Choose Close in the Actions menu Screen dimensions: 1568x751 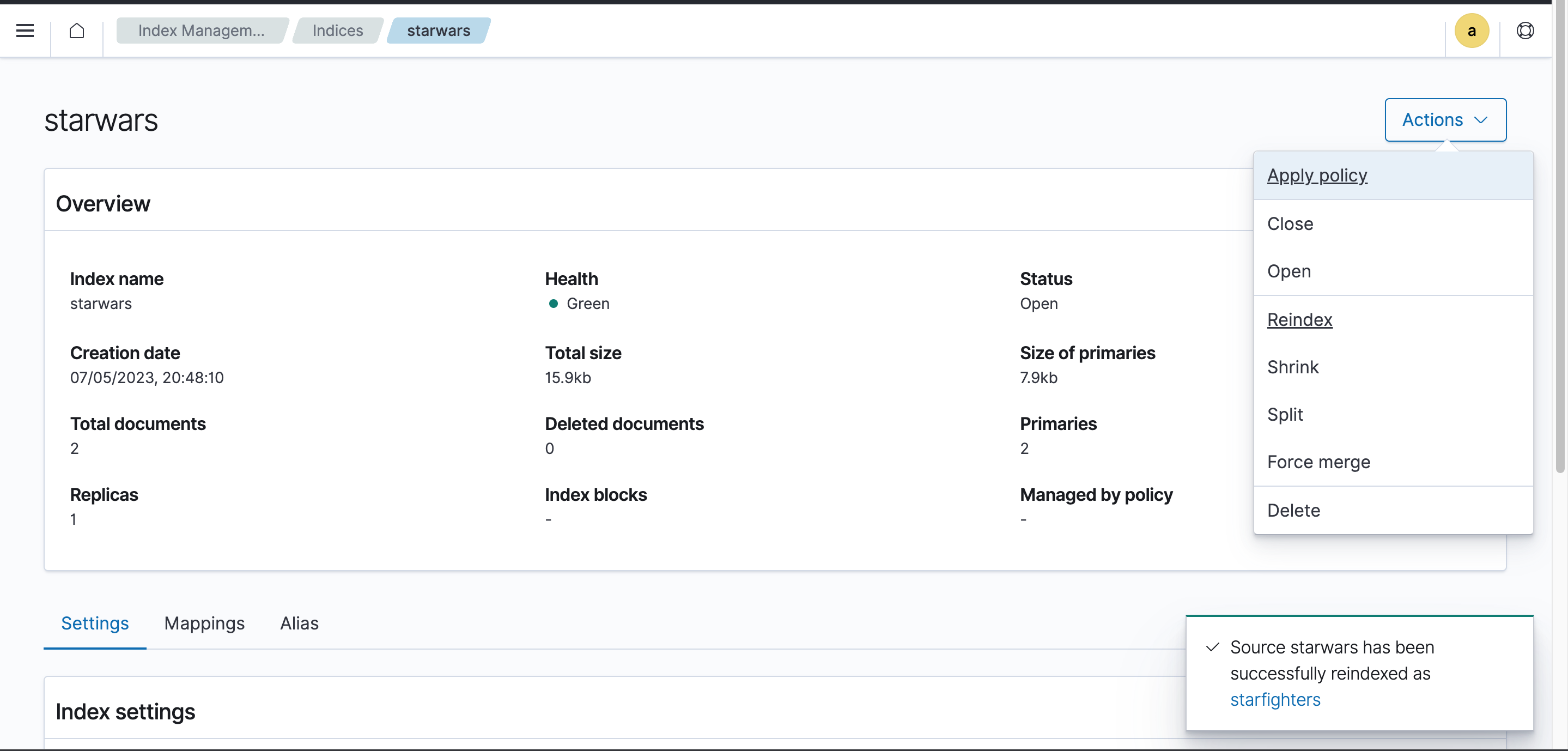coord(1290,223)
